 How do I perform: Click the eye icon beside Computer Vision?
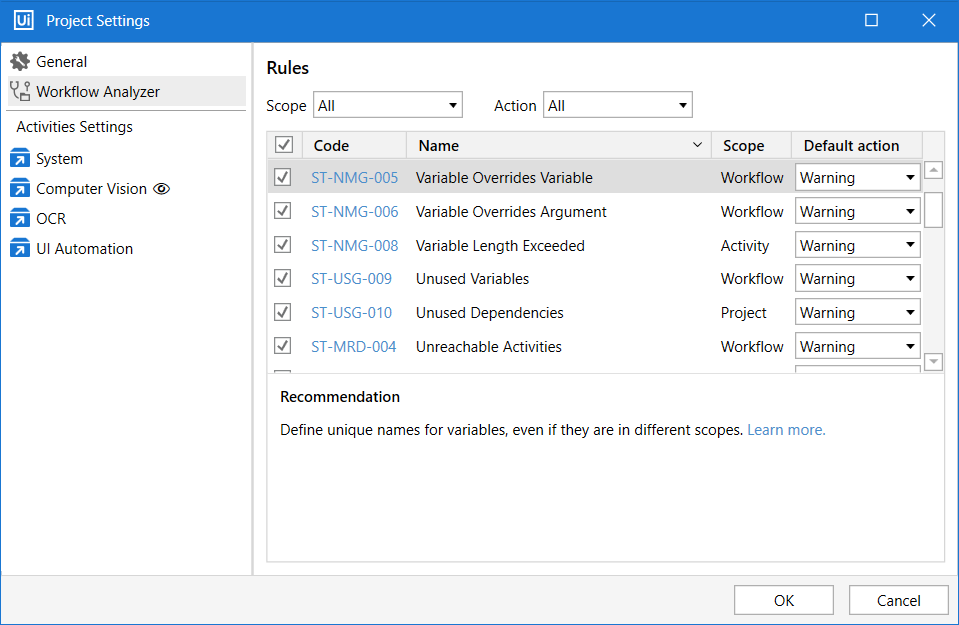pyautogui.click(x=161, y=189)
